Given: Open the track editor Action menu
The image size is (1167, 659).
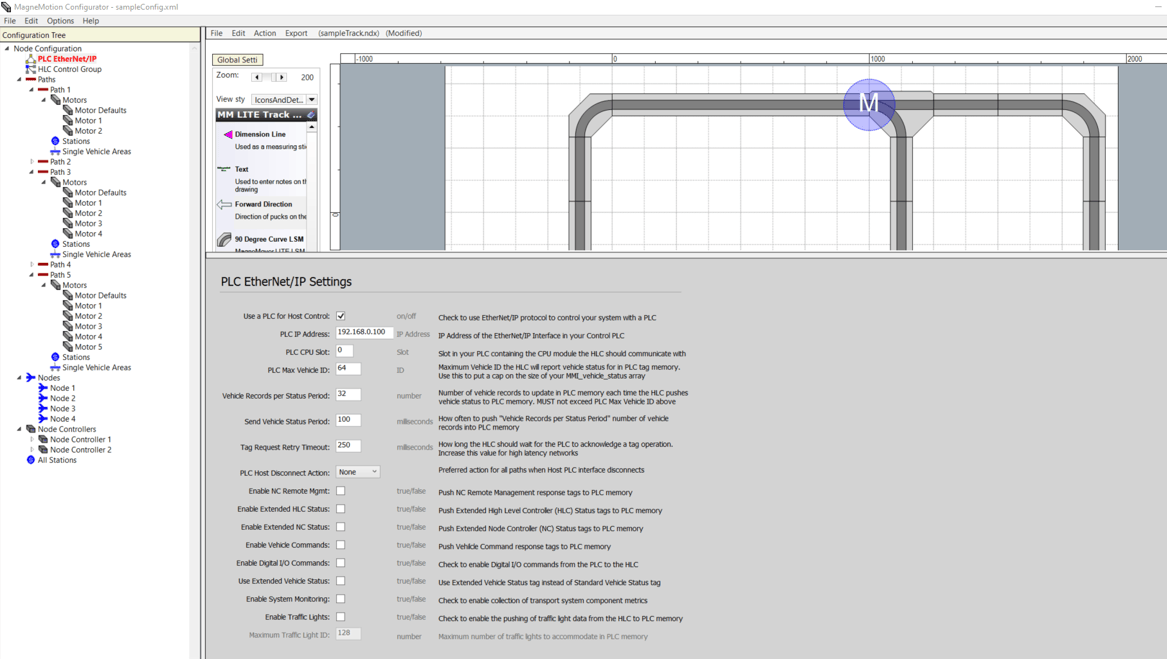Looking at the screenshot, I should coord(264,34).
